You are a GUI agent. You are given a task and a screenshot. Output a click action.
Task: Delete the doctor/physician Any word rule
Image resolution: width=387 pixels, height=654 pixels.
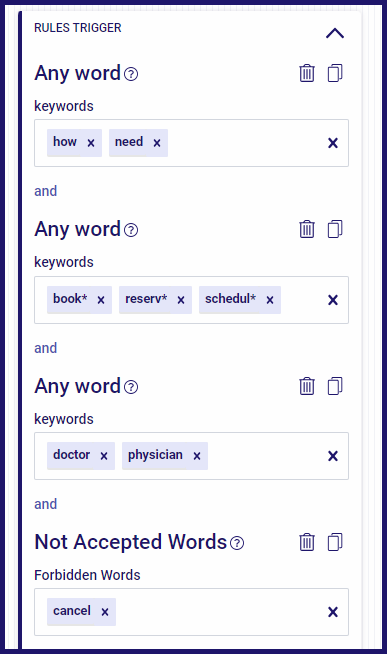307,386
